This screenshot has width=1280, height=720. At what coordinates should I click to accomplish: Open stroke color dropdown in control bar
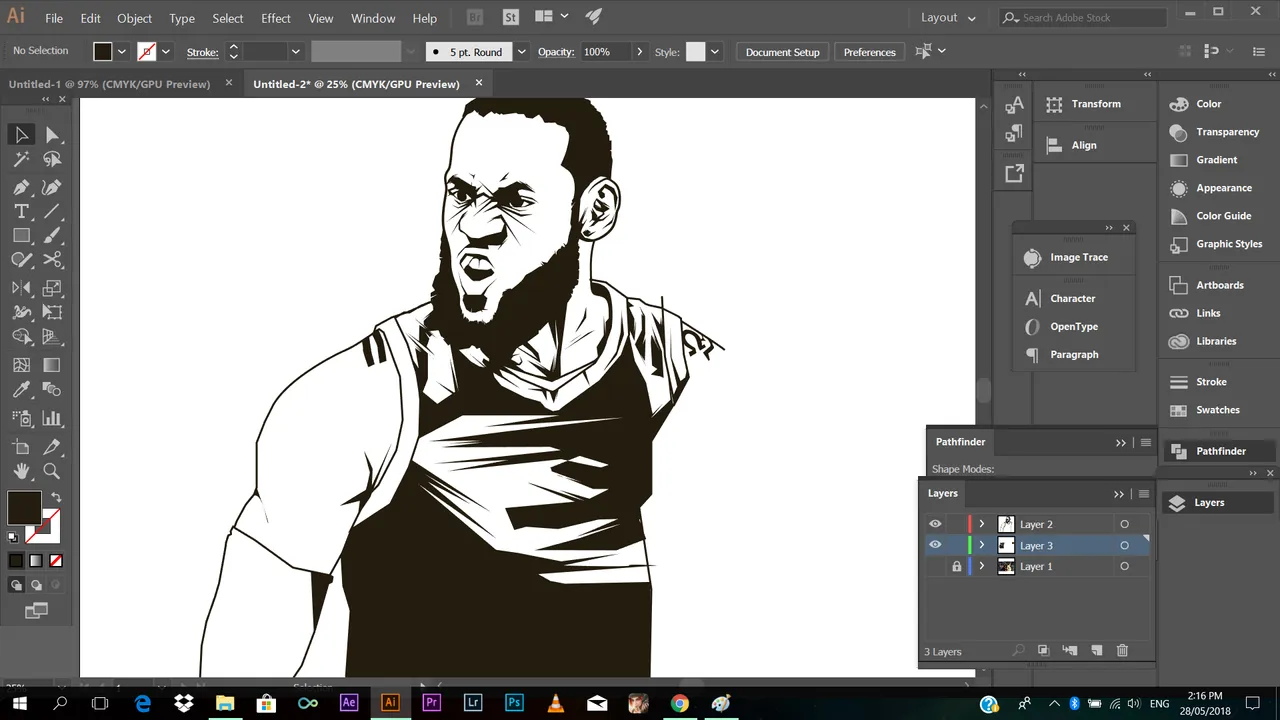[x=166, y=51]
